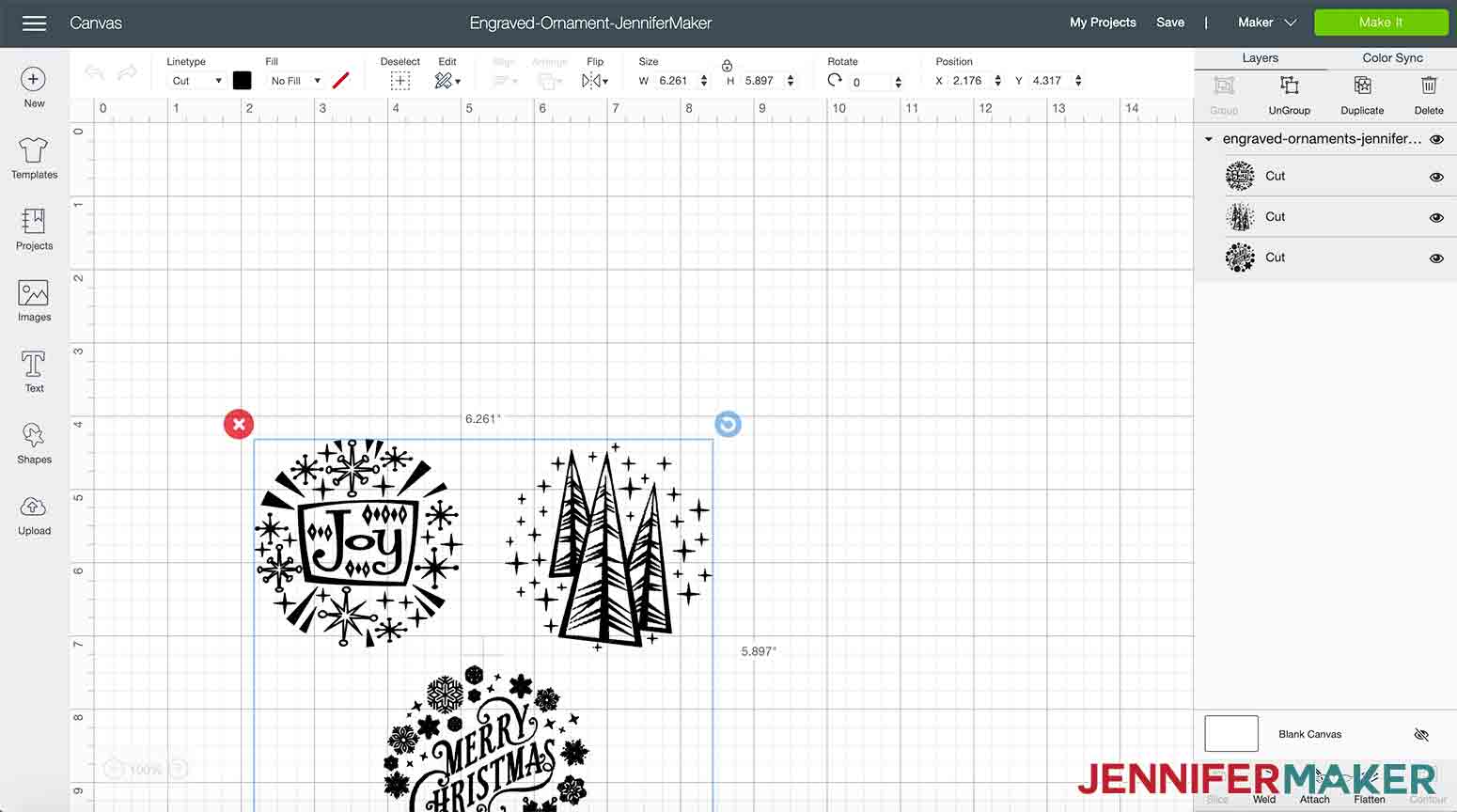Toggle the size aspect ratio lock
Screen dimensions: 1457x812
point(727,65)
